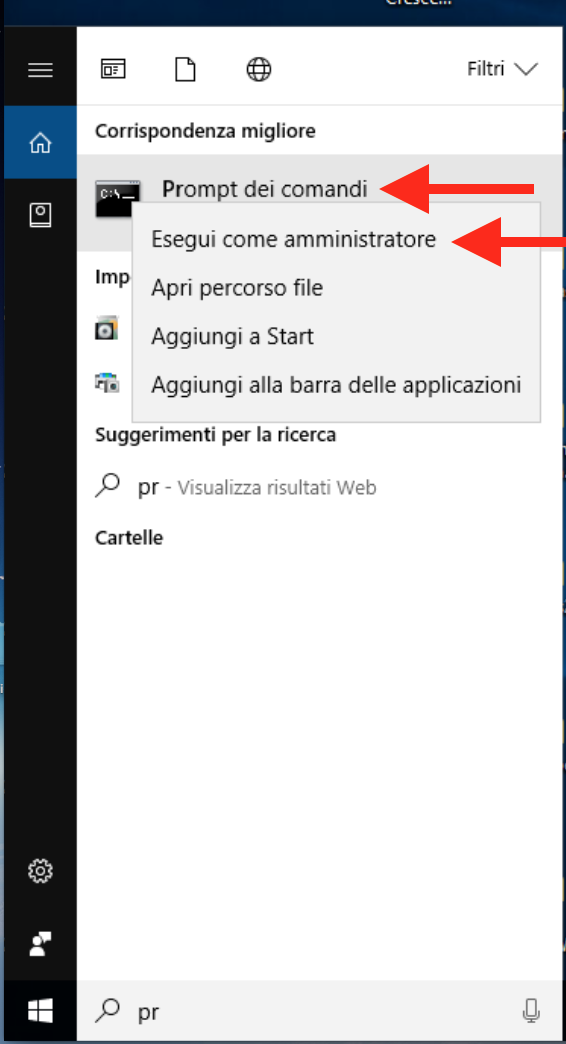Click the Command Prompt app icon
This screenshot has width=566, height=1044.
point(118,198)
